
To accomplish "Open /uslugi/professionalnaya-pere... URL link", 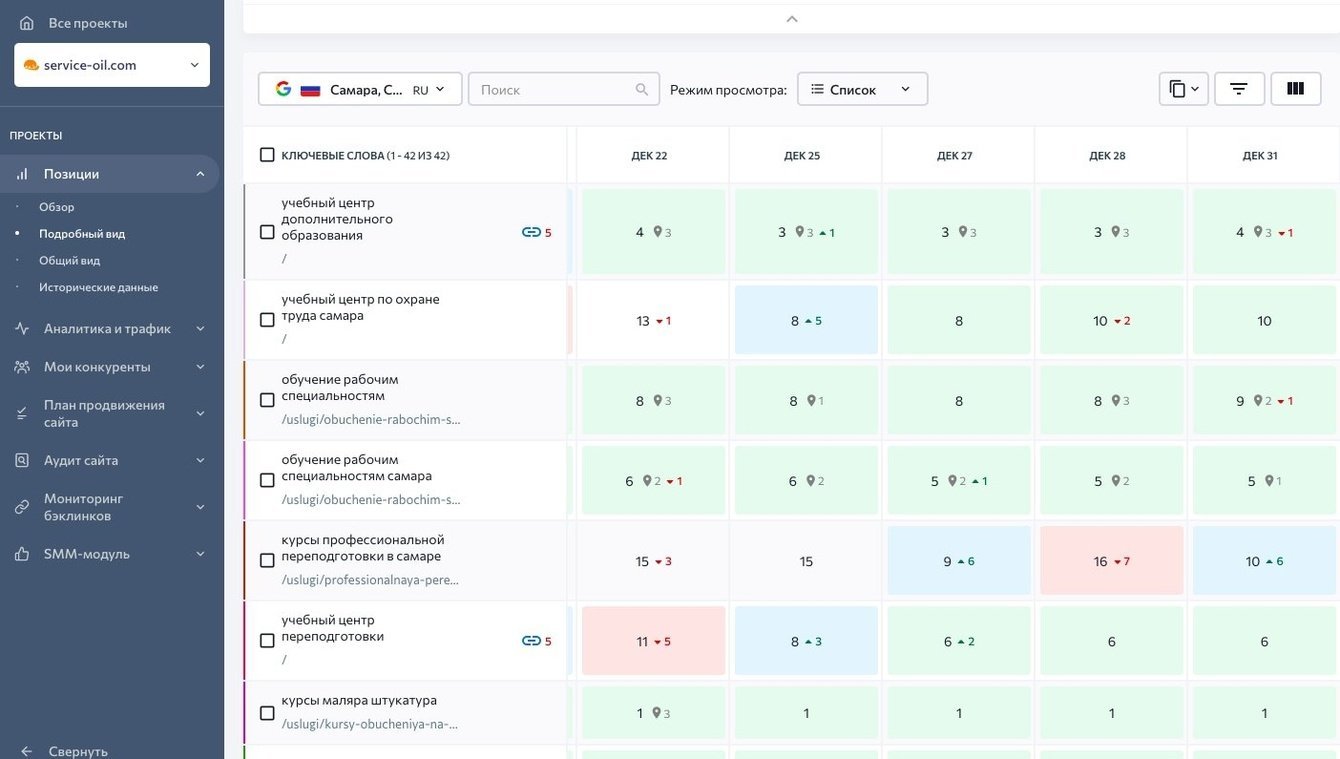I will (x=370, y=580).
